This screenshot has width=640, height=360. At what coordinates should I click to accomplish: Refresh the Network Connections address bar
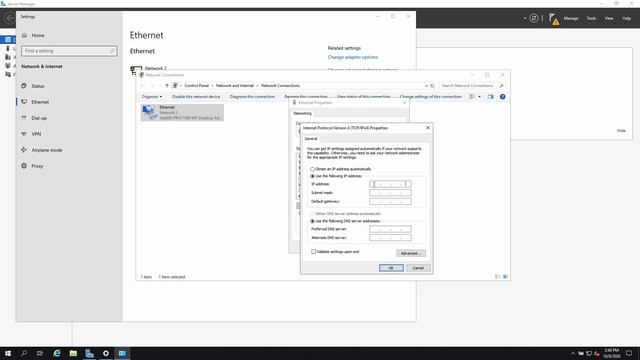(433, 86)
